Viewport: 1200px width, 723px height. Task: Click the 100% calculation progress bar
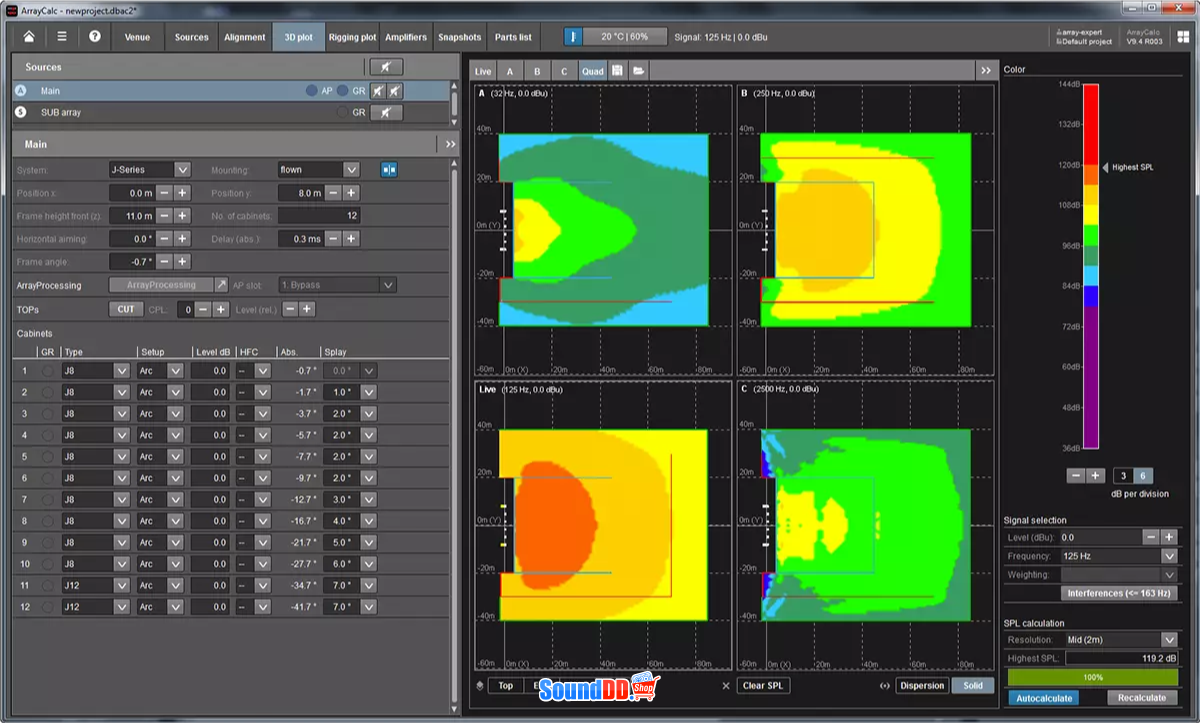coord(1092,677)
